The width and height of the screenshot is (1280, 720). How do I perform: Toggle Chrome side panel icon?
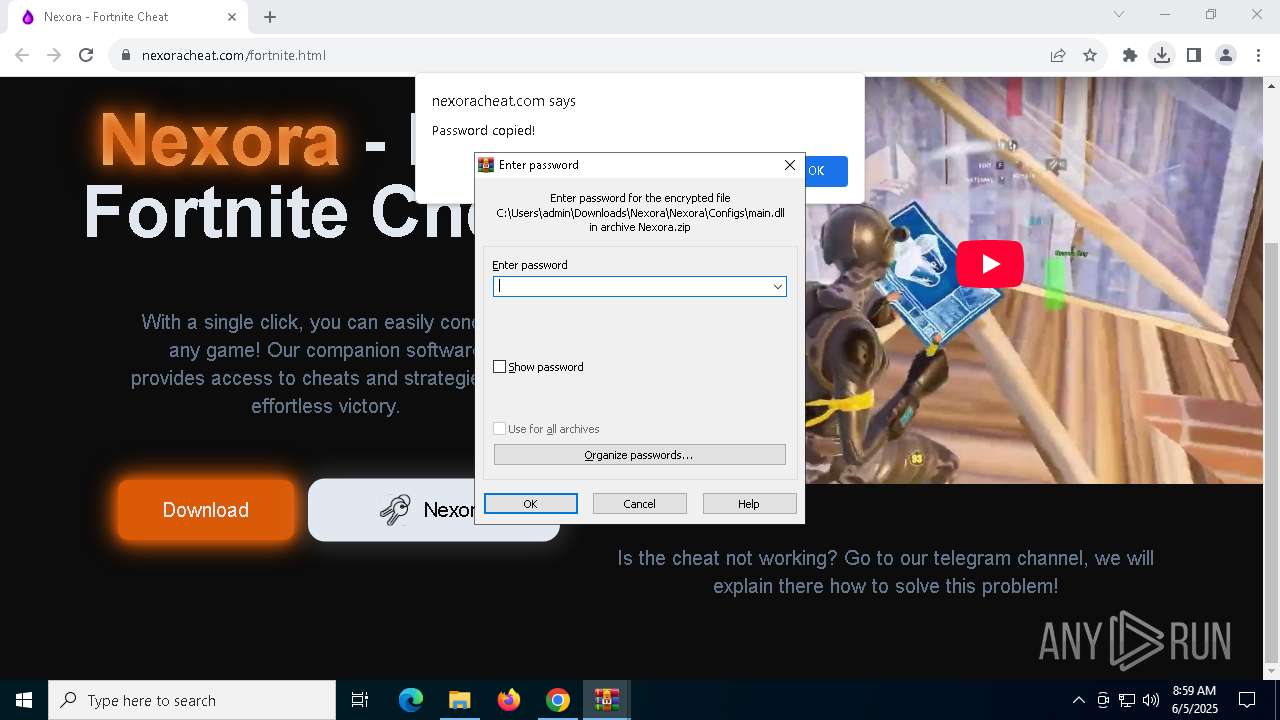1194,55
